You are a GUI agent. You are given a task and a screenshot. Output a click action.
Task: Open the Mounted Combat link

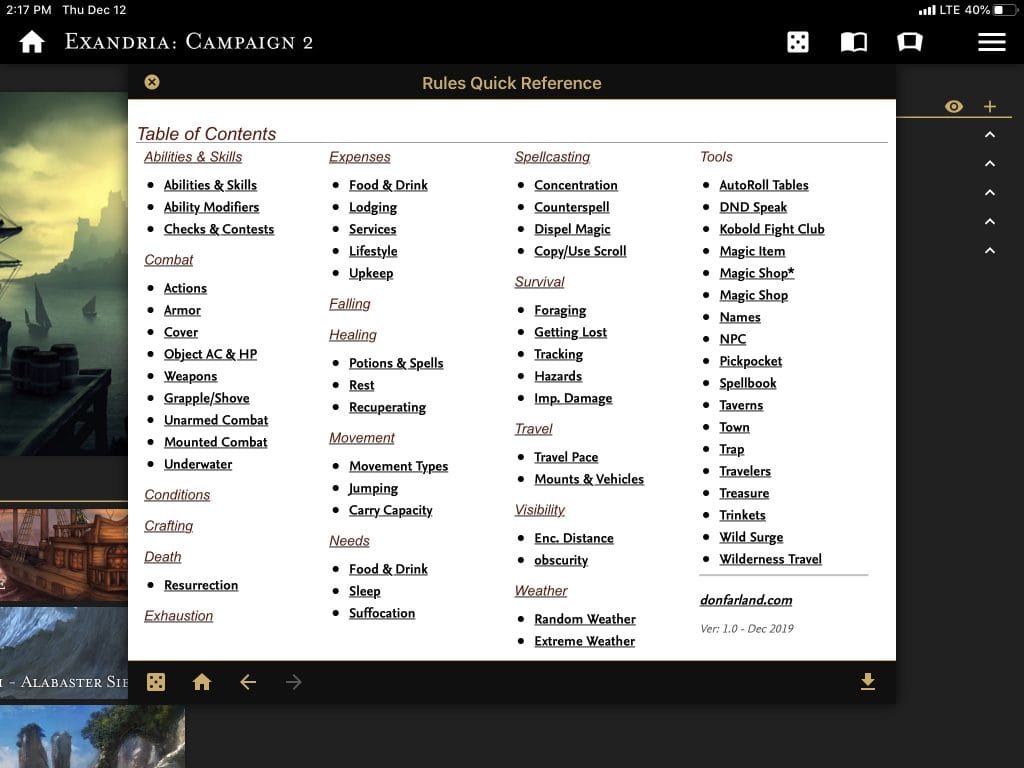coord(216,442)
